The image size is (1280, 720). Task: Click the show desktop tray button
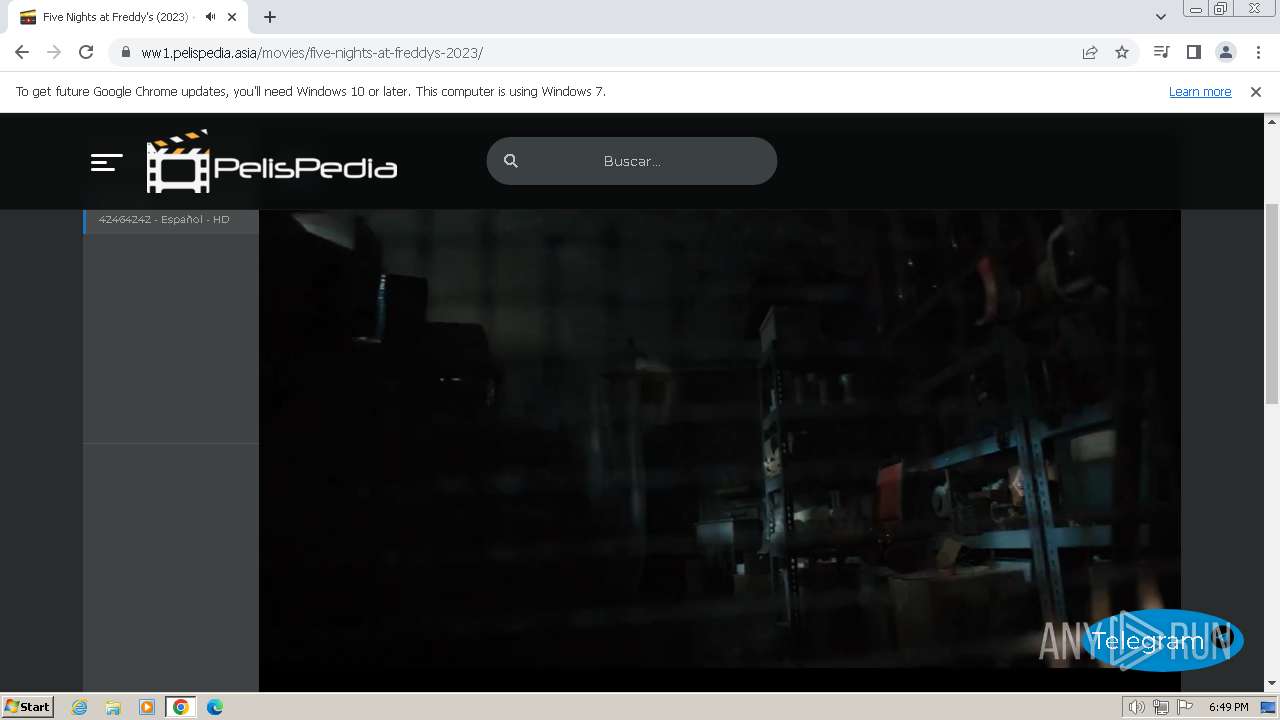1269,707
